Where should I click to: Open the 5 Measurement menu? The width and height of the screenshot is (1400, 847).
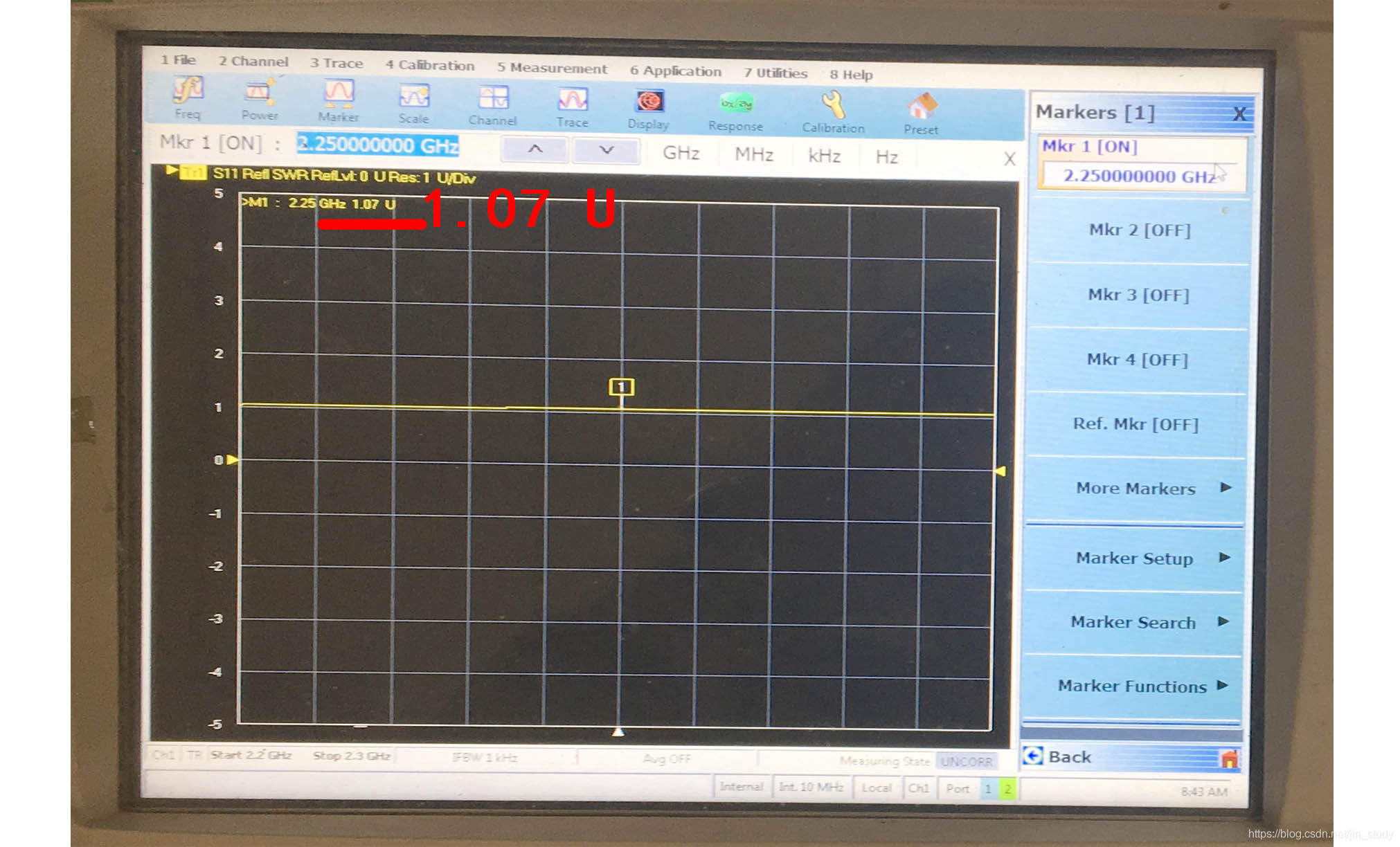(551, 69)
